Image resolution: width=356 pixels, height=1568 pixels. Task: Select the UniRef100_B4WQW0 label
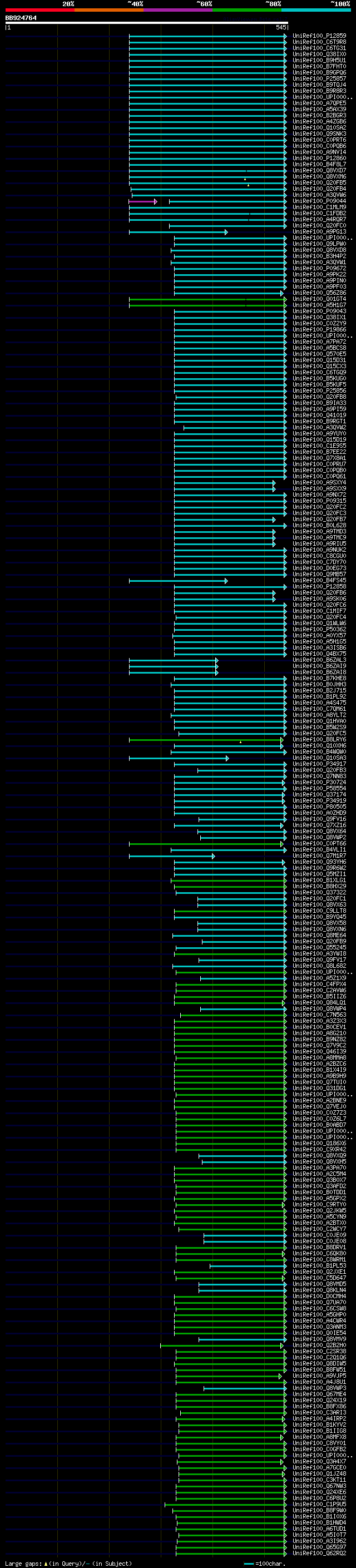tap(319, 752)
